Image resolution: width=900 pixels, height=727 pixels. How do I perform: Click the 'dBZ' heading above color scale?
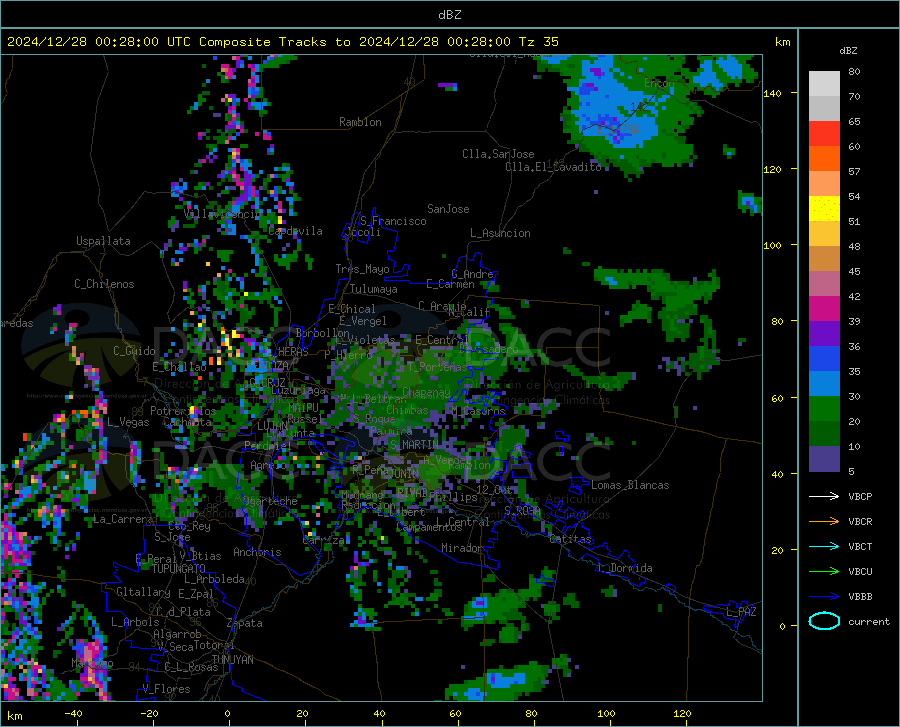click(848, 50)
